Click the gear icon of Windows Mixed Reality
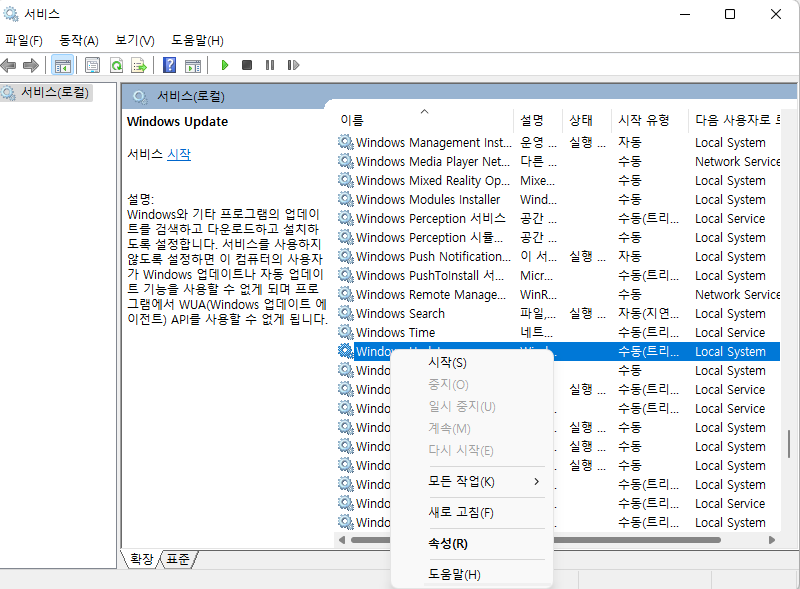This screenshot has height=589, width=800. [346, 180]
